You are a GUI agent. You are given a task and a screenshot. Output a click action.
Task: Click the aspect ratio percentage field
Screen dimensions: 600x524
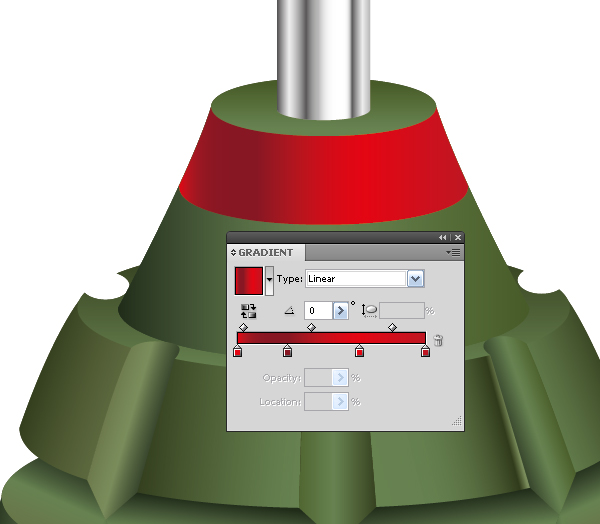(x=402, y=310)
